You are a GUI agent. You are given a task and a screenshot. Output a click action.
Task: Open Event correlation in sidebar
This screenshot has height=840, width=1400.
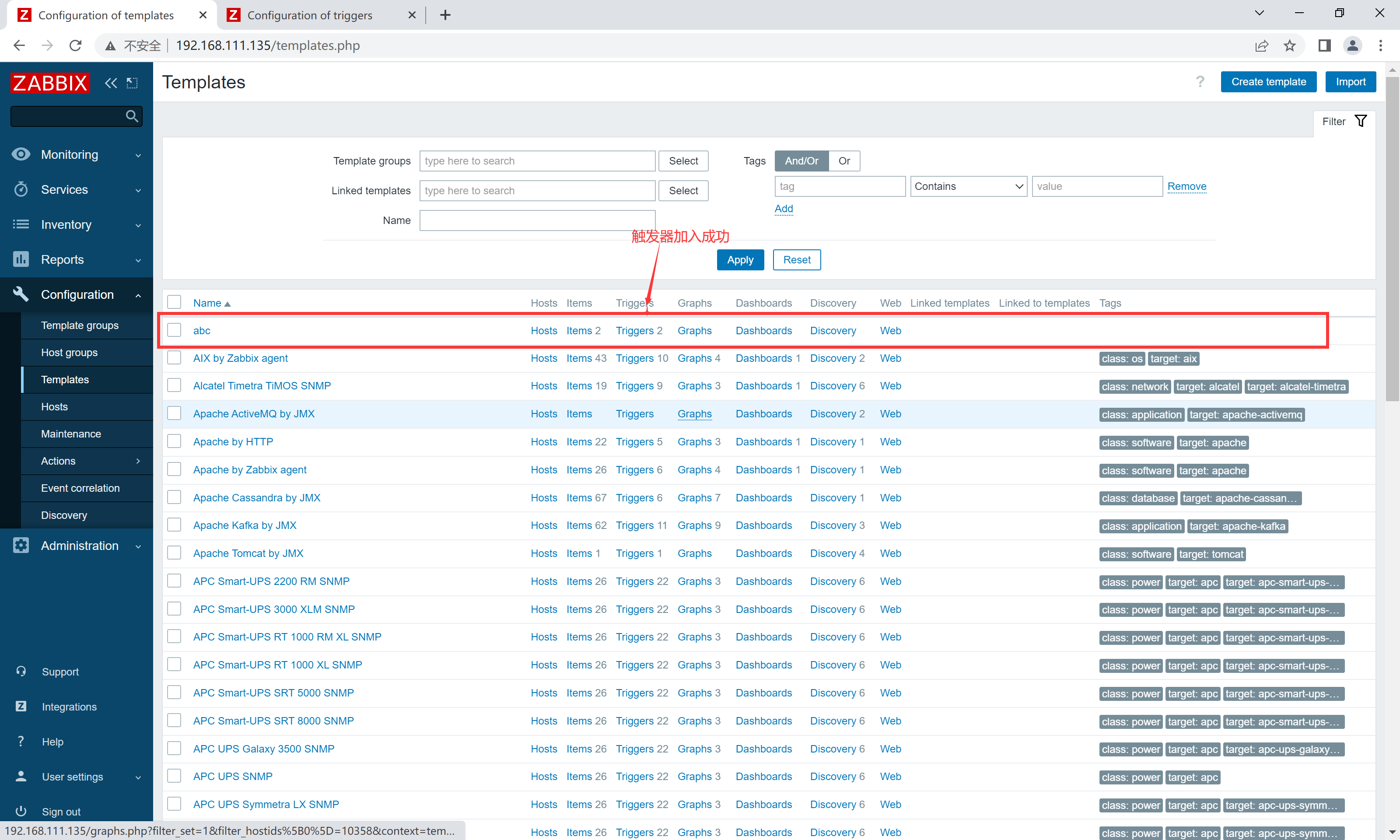[x=80, y=488]
